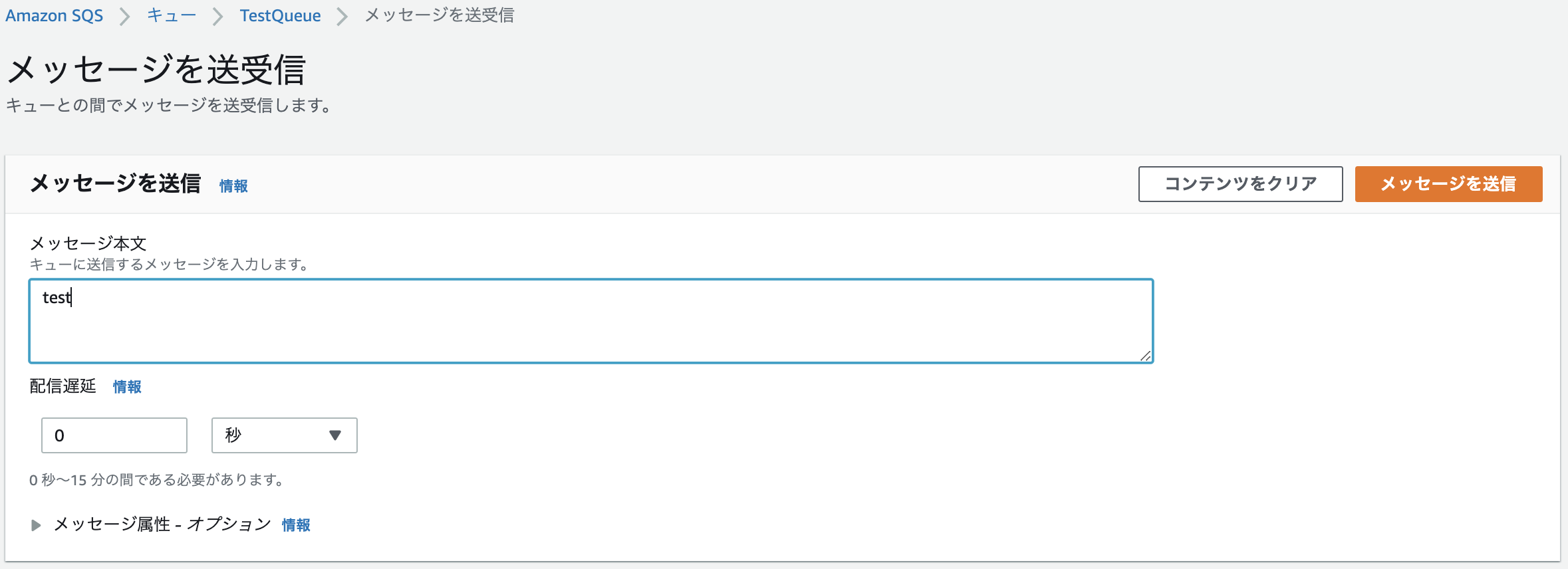Click the コンテンツをクリア button
Image resolution: width=1568 pixels, height=569 pixels.
[x=1241, y=184]
